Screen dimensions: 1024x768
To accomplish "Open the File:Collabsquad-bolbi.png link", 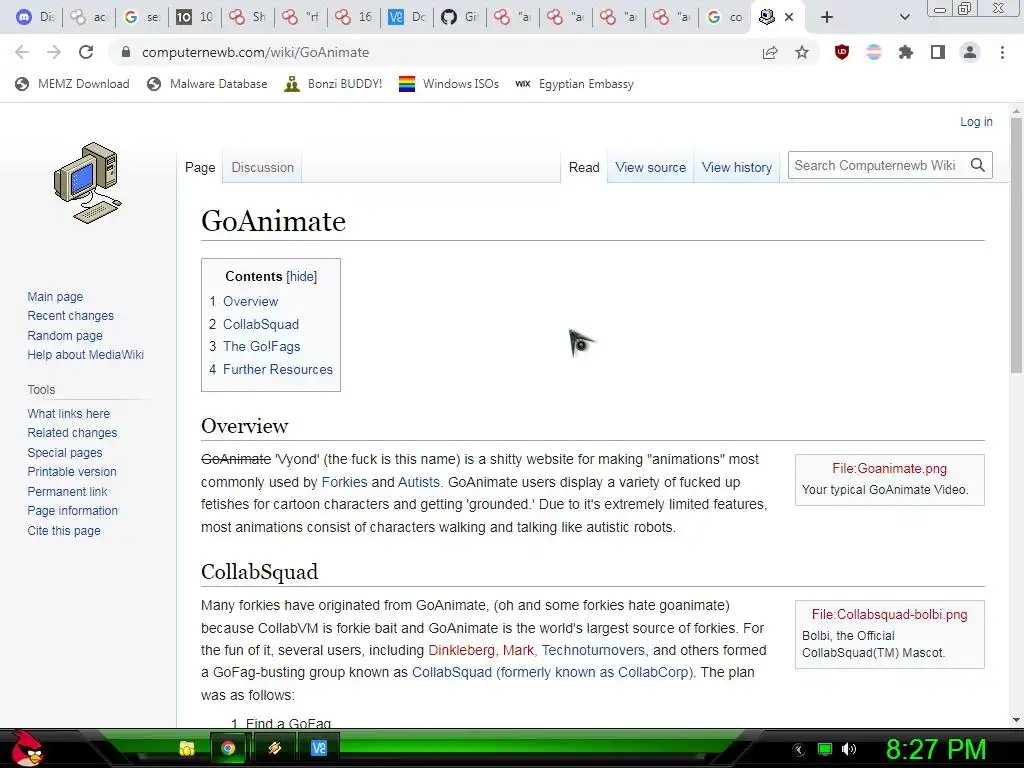I will click(889, 615).
